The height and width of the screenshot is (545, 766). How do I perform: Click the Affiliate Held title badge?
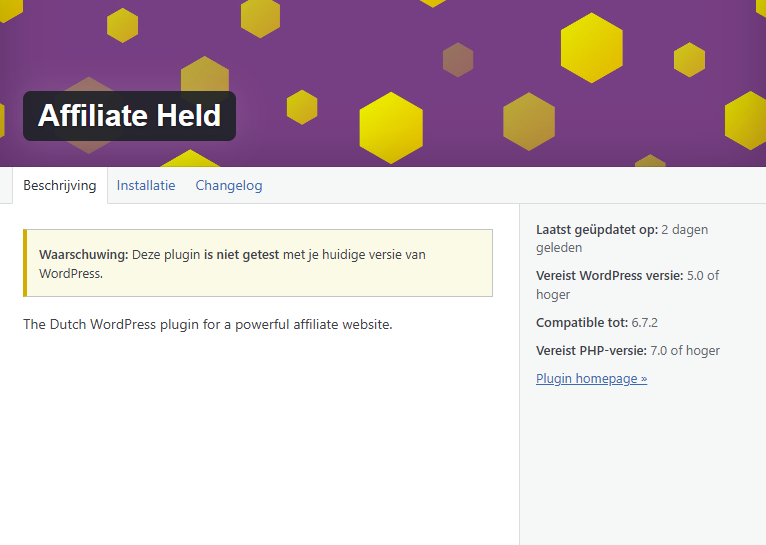(x=129, y=116)
